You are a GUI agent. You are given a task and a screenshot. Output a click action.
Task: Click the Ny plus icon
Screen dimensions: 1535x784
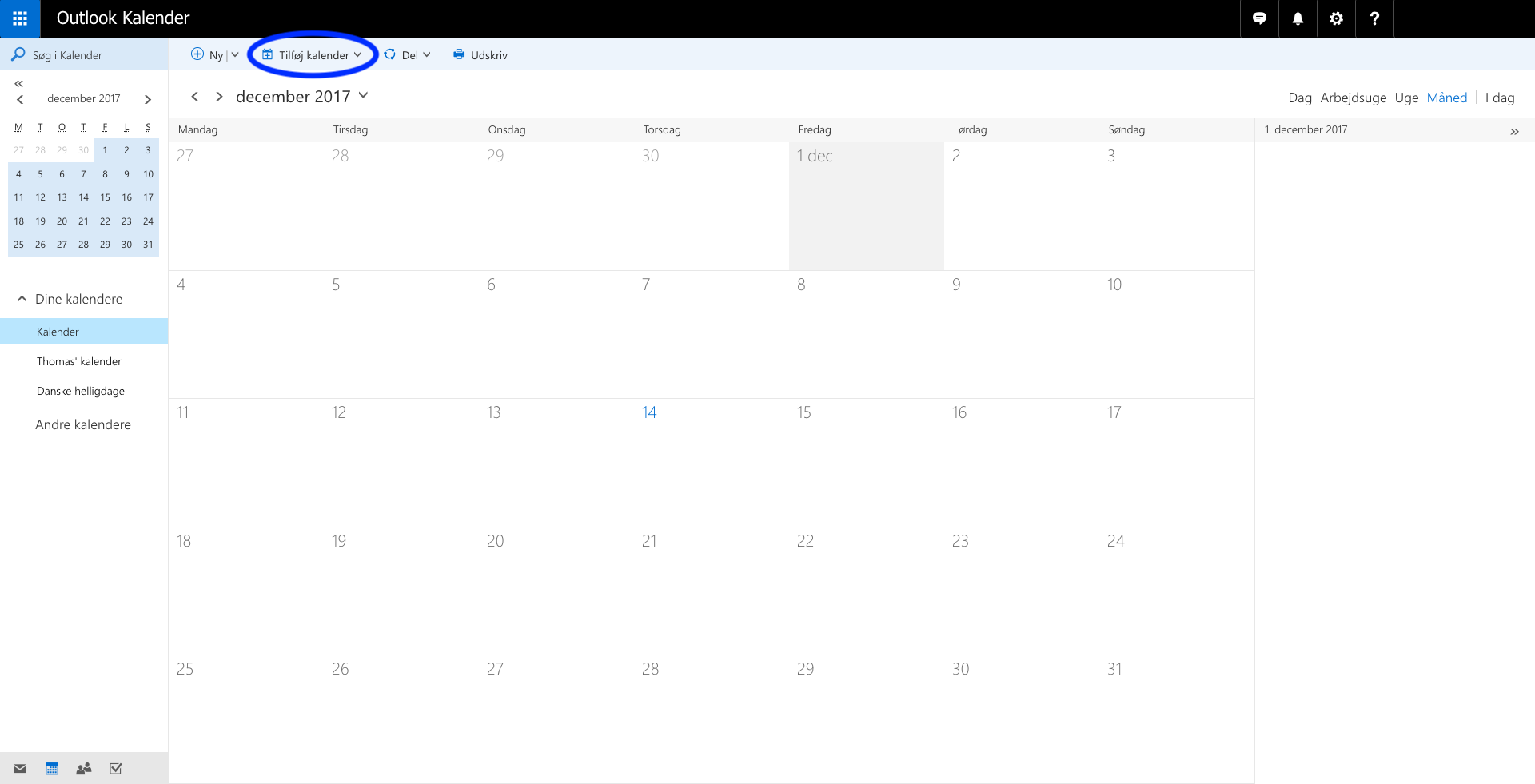click(197, 54)
